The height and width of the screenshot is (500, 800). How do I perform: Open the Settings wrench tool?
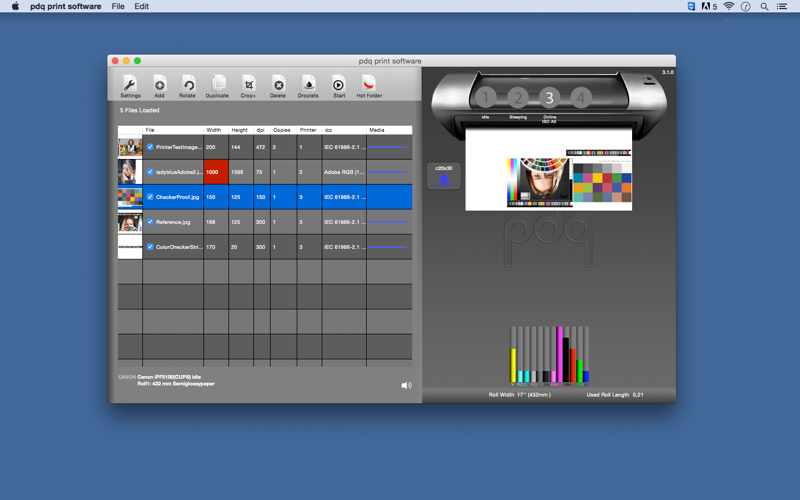[130, 86]
